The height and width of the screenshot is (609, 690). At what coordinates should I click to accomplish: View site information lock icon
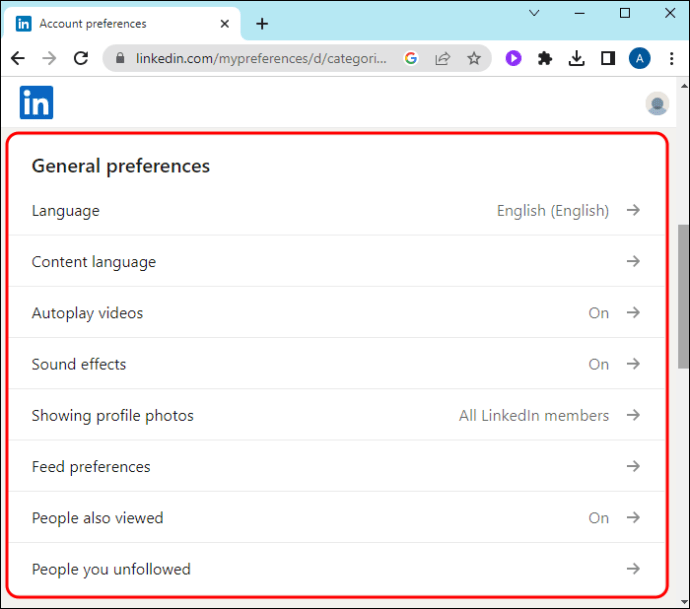120,58
